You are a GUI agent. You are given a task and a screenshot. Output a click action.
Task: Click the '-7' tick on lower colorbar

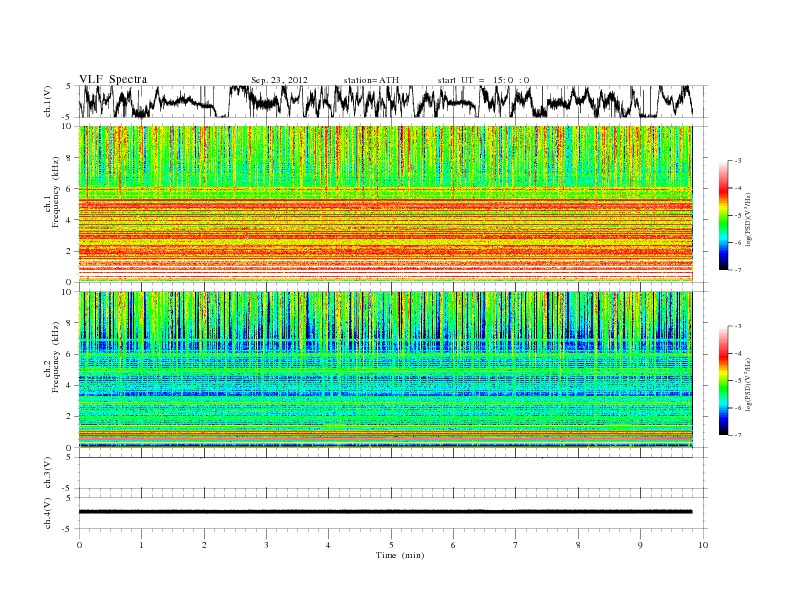tap(738, 435)
